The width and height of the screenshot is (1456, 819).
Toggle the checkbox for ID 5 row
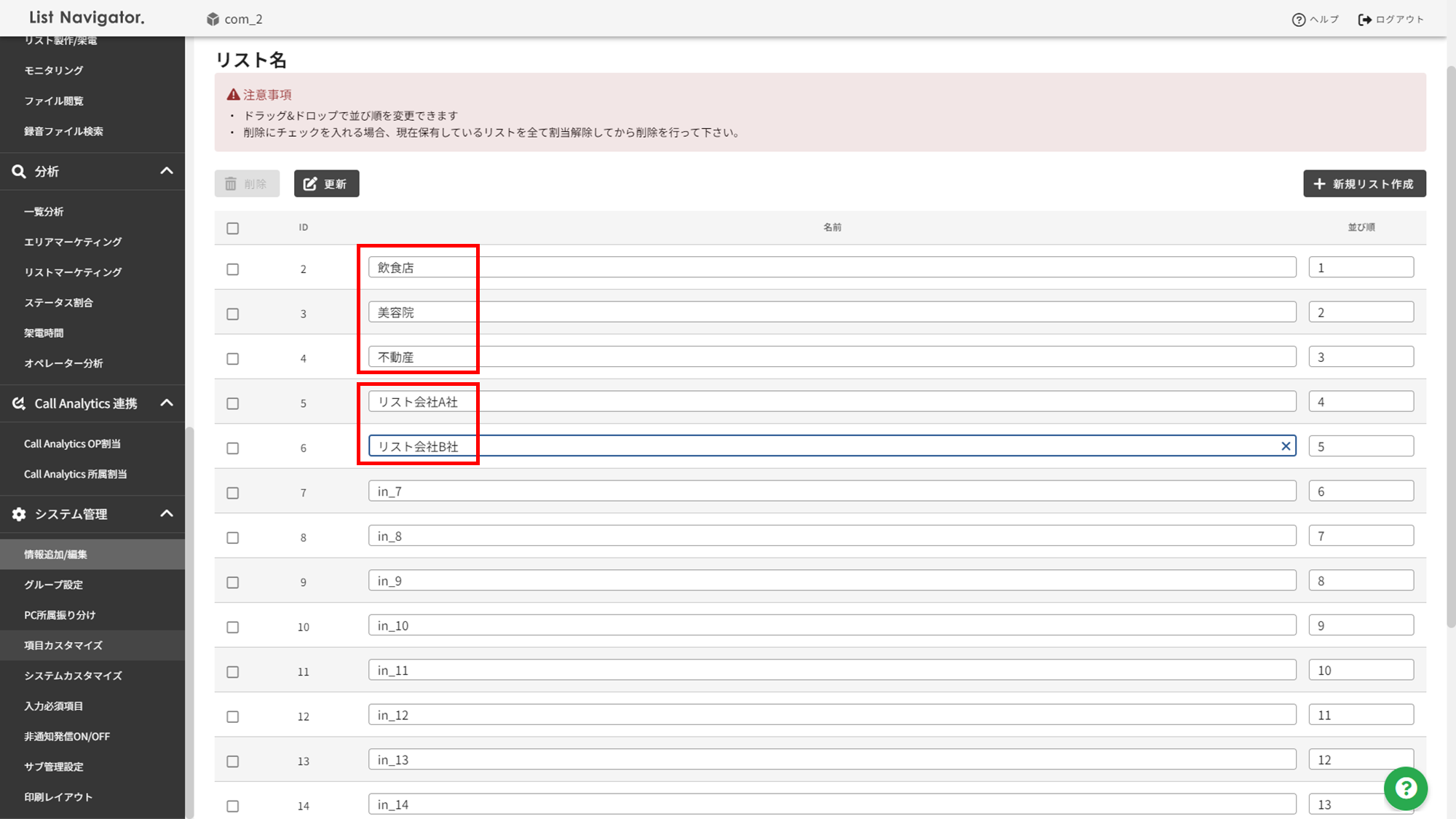[x=233, y=403]
